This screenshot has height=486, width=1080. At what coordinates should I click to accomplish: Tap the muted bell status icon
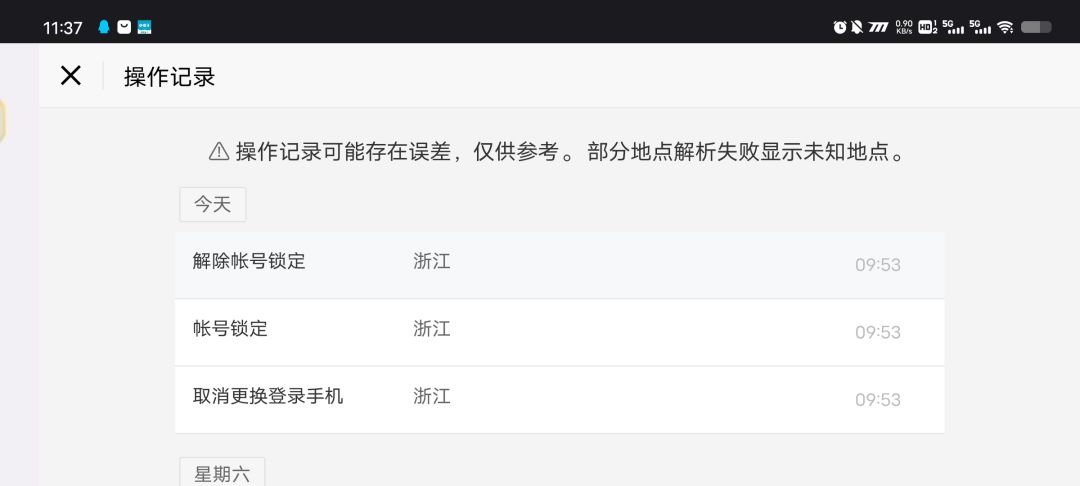[x=857, y=27]
